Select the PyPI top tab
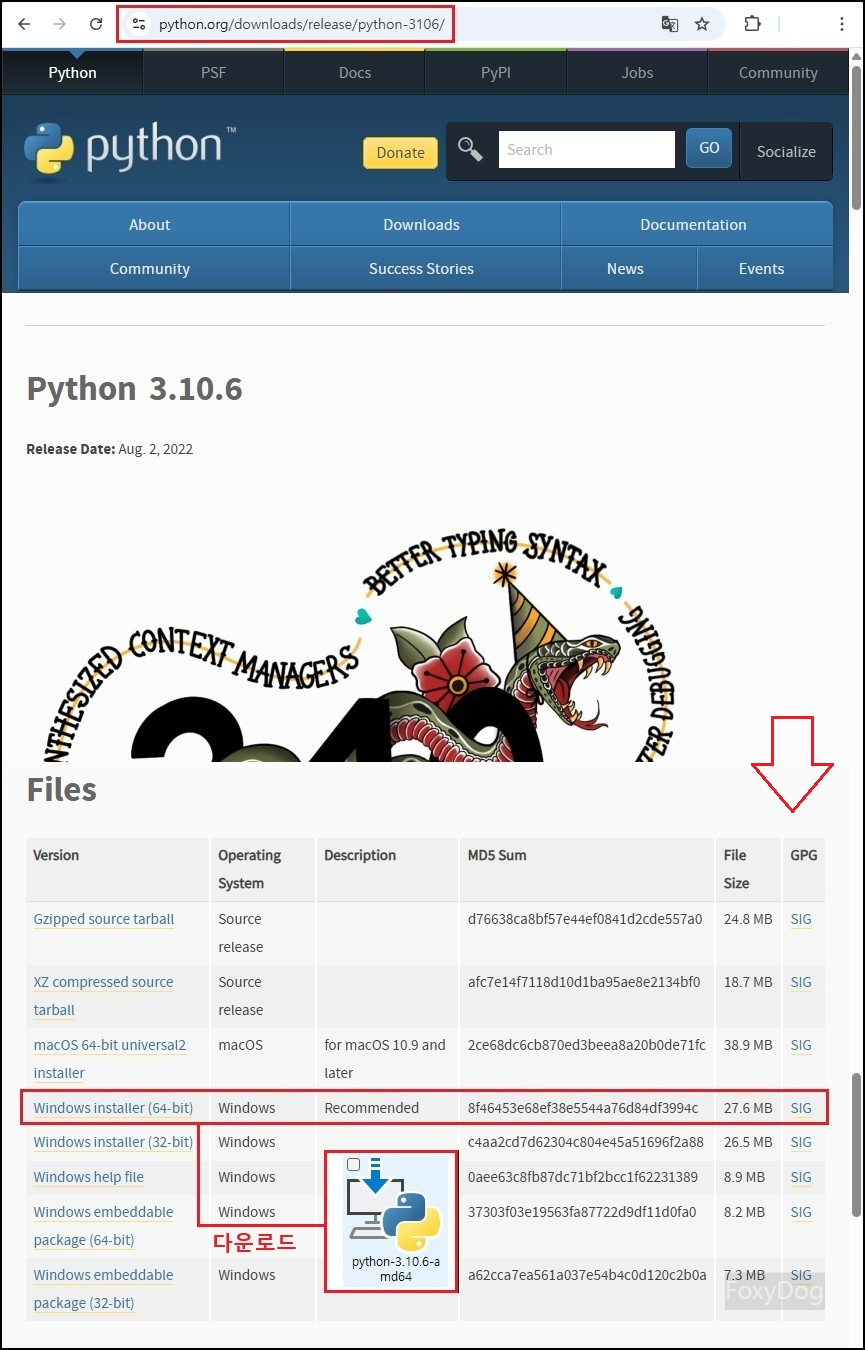The width and height of the screenshot is (865, 1350). pyautogui.click(x=496, y=73)
